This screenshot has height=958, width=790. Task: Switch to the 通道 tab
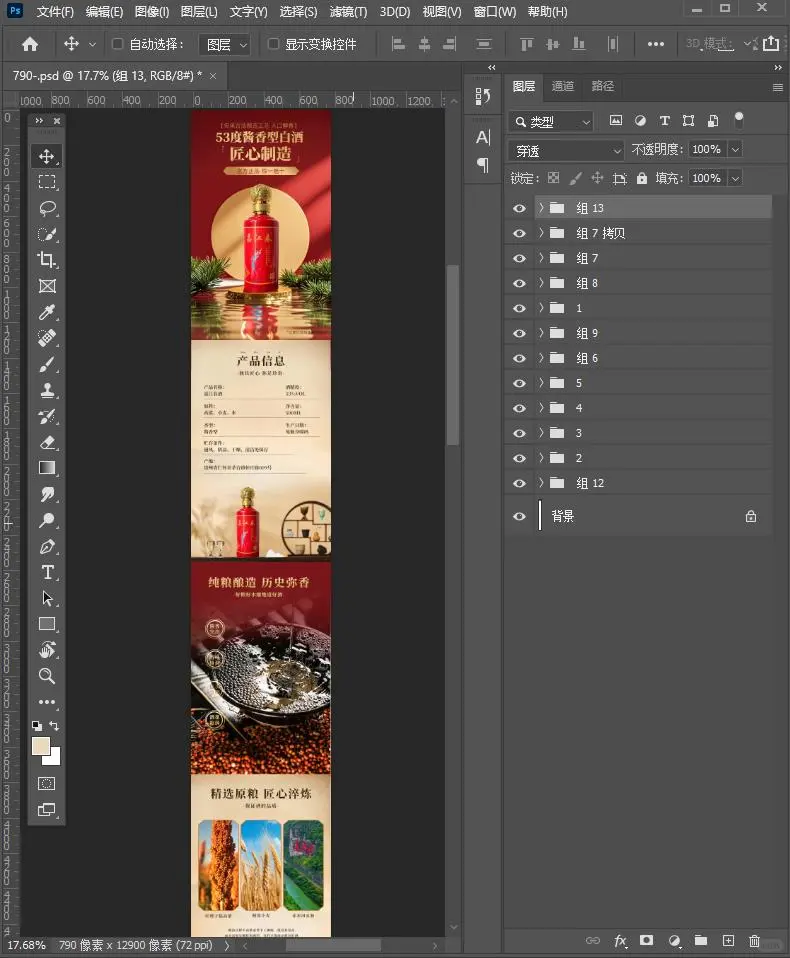coord(563,86)
